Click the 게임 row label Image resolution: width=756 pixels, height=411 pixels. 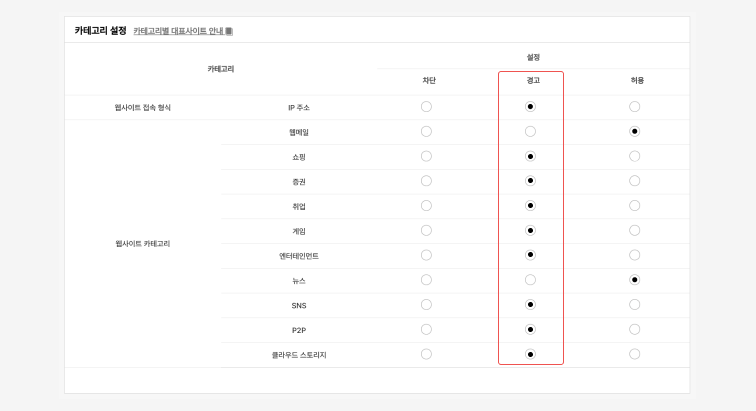[x=299, y=232]
